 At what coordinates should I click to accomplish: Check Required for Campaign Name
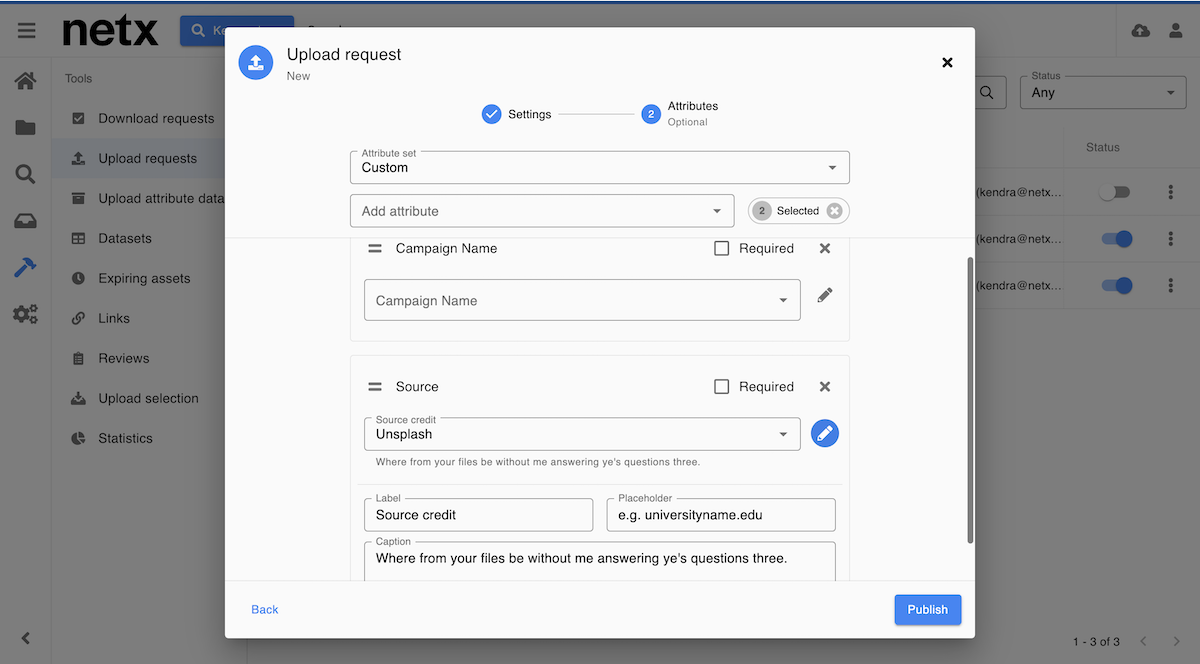(721, 249)
